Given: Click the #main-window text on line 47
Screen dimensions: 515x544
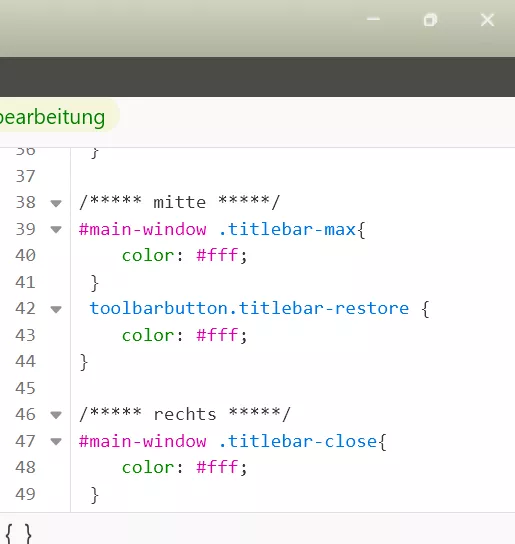Looking at the screenshot, I should [x=143, y=441].
